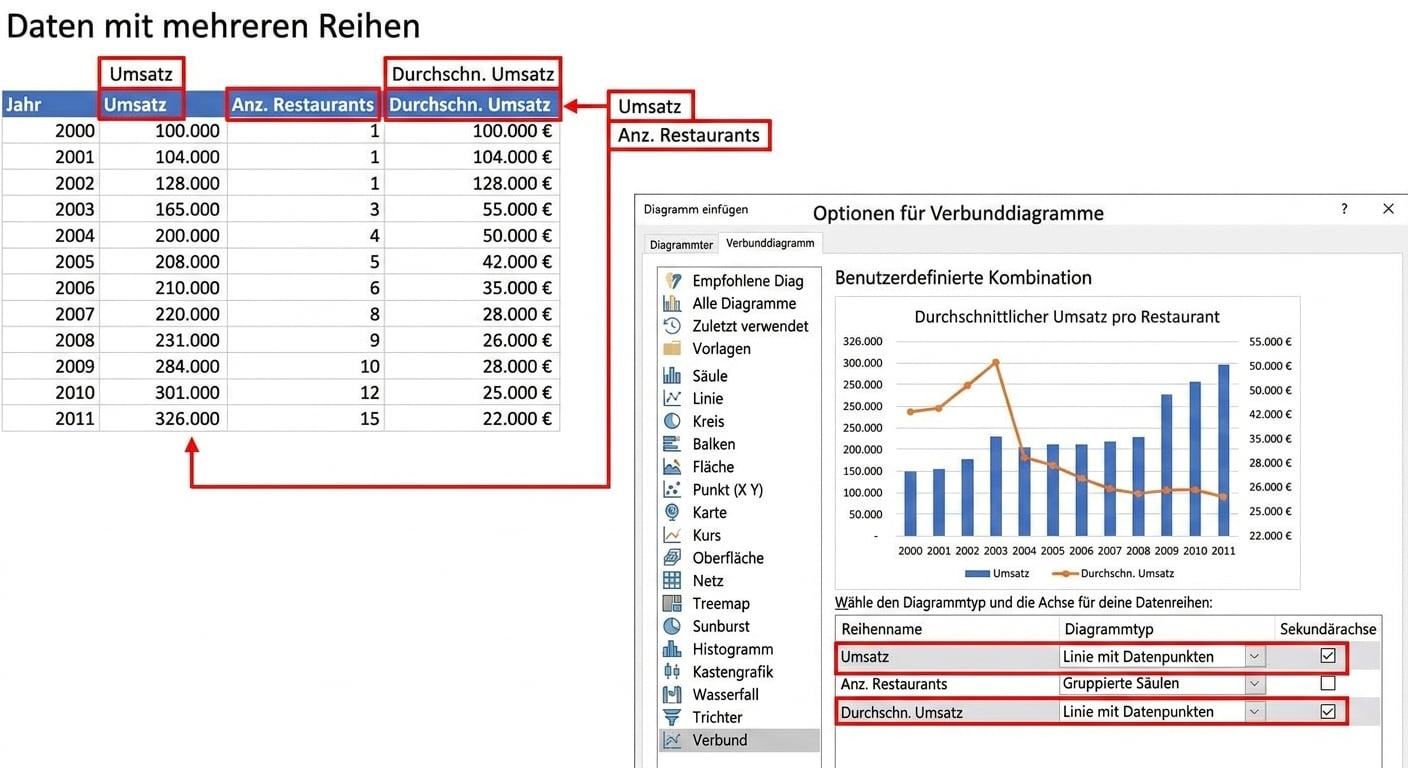The height and width of the screenshot is (768, 1408).
Task: Uncheck Sekundärachse for Durchschn. Umsatz series
Action: [x=1328, y=712]
